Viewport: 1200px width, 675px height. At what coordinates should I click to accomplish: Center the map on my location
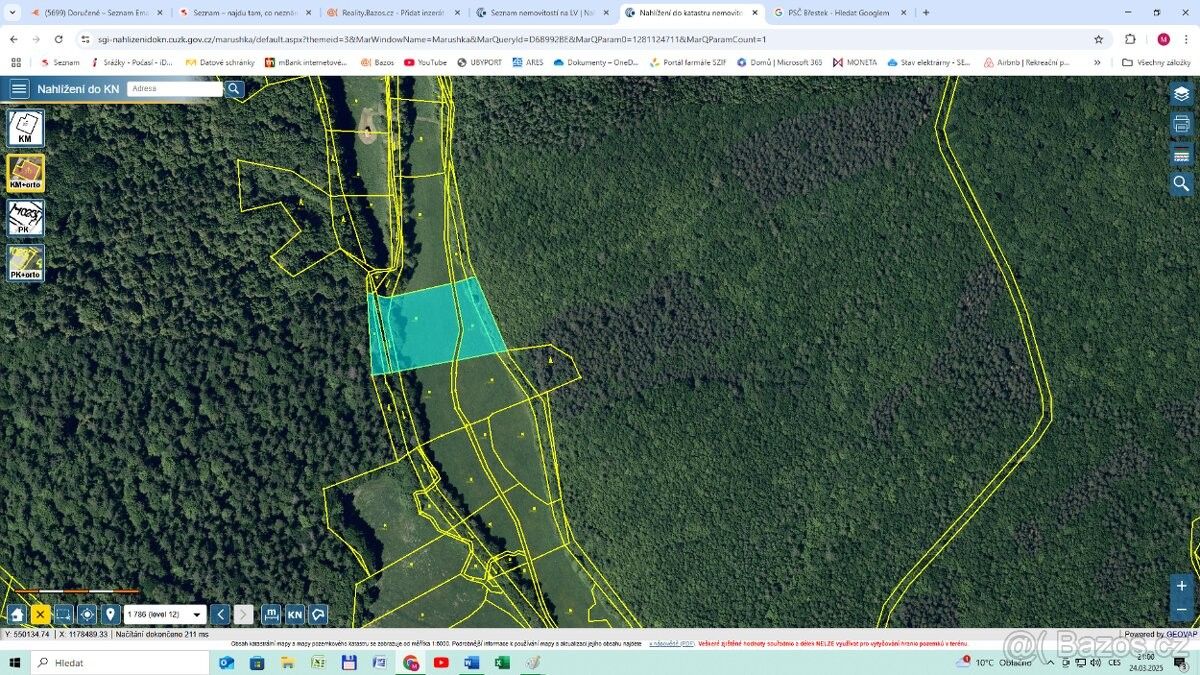pyautogui.click(x=87, y=614)
